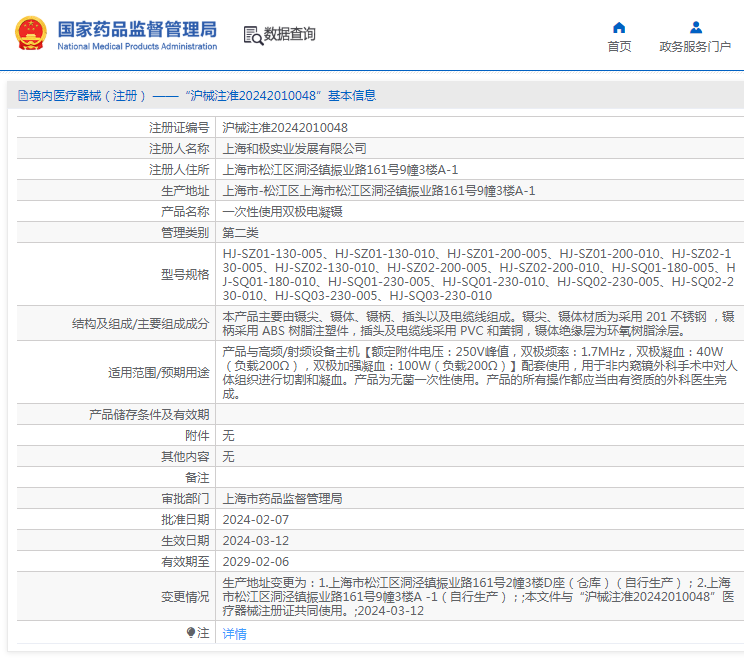Image resolution: width=744 pixels, height=662 pixels.
Task: Click the national emblem logo
Action: coord(30,34)
